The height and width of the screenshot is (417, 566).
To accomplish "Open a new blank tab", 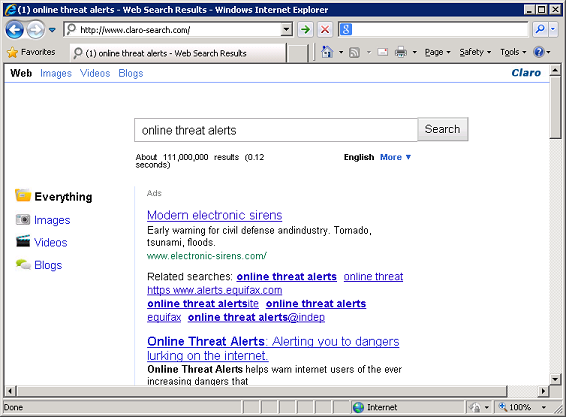I will (x=298, y=53).
